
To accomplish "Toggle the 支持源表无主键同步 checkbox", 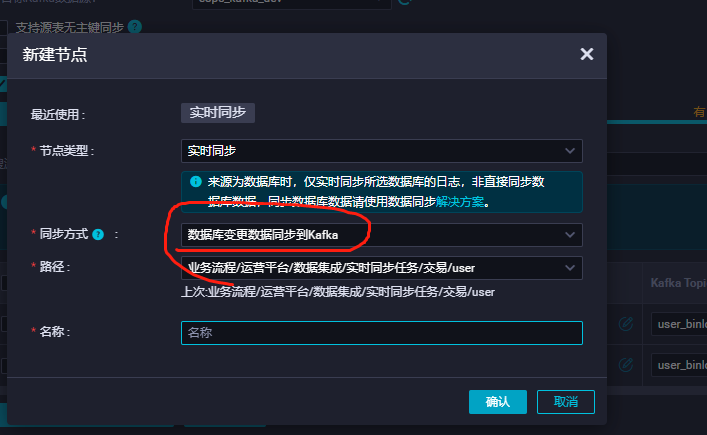I will 3,27.
